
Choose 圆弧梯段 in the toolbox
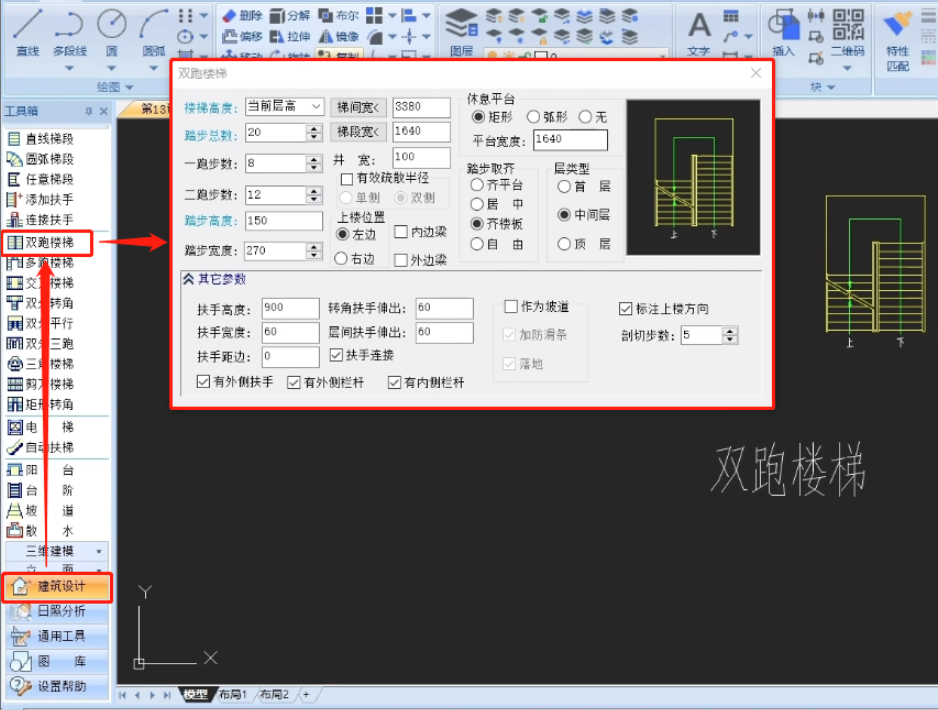pos(41,159)
